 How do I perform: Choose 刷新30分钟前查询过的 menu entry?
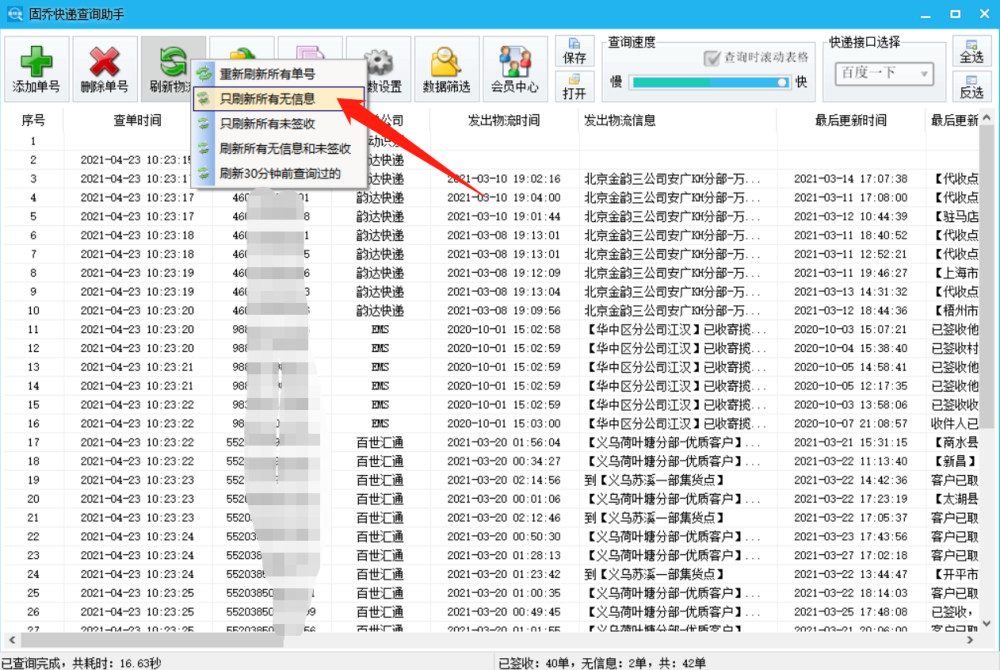(278, 173)
